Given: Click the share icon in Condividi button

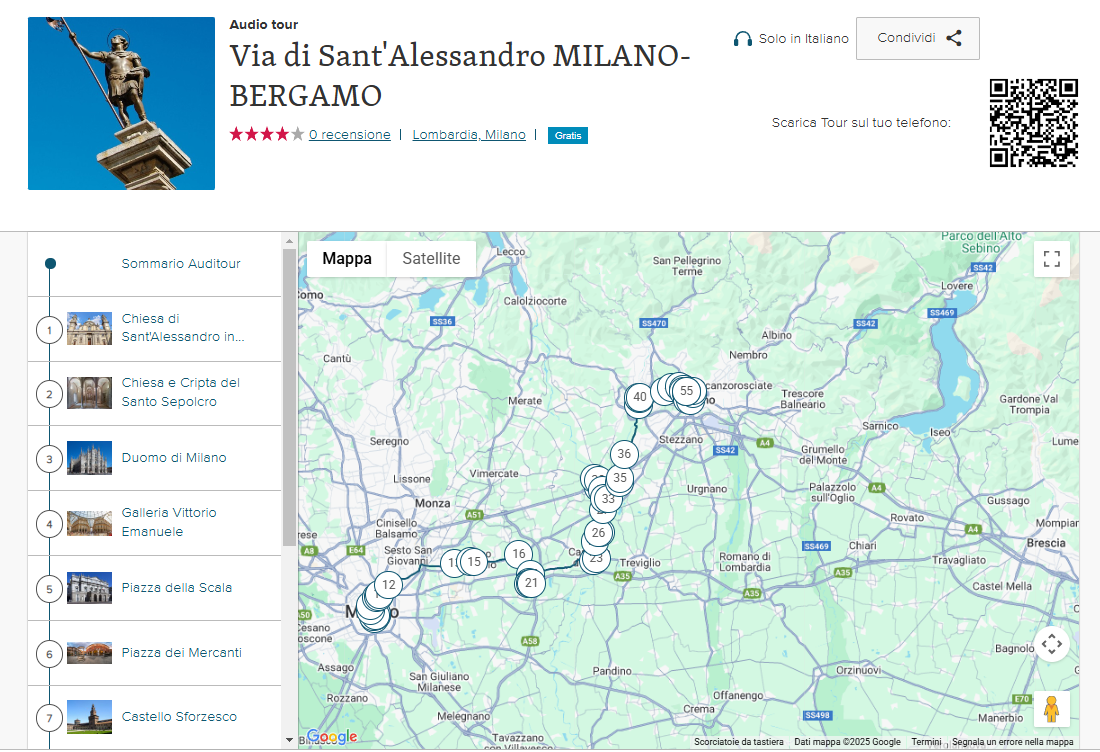Looking at the screenshot, I should click(954, 39).
